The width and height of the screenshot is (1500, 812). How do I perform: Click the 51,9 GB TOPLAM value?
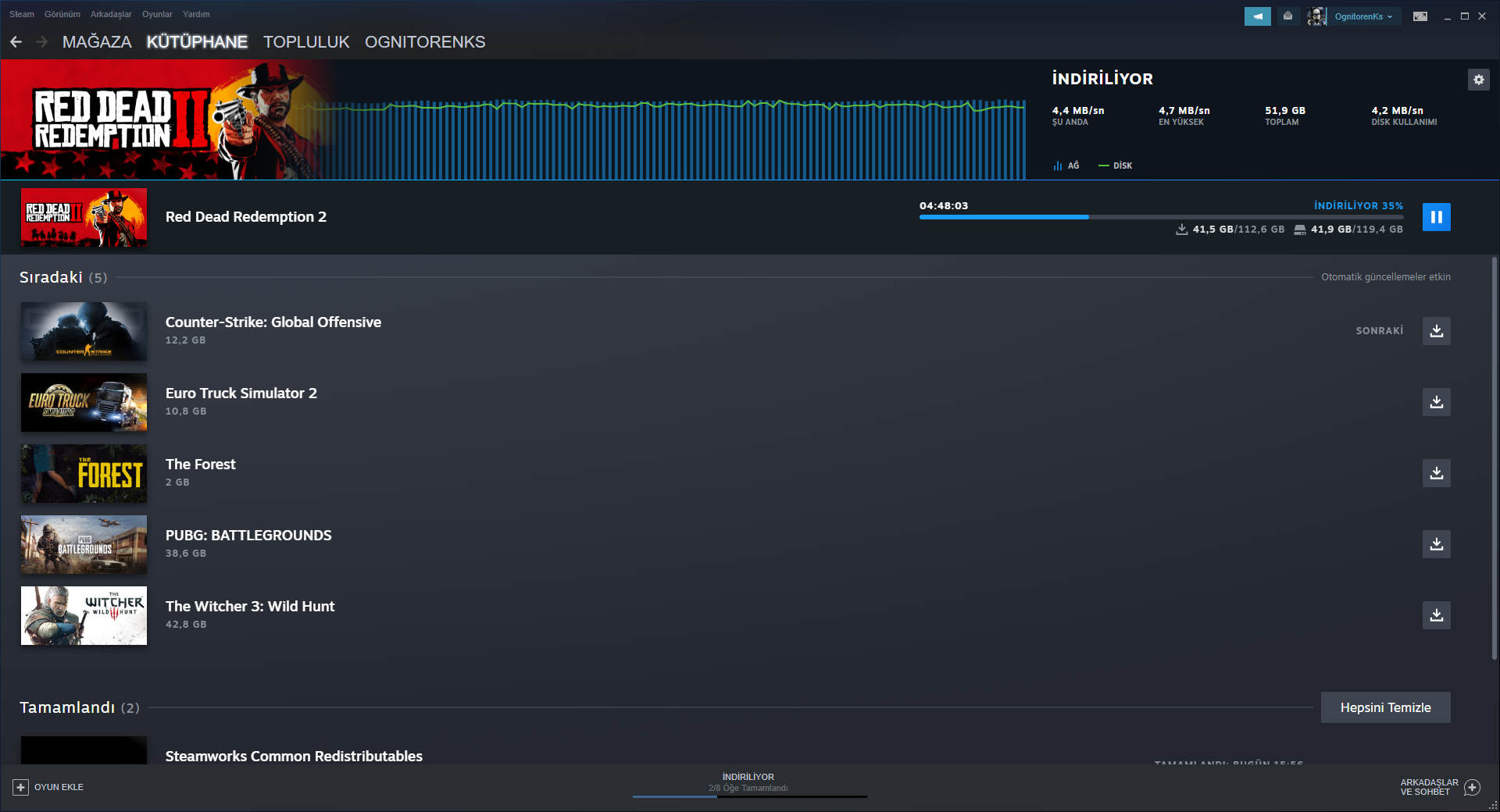(x=1285, y=111)
